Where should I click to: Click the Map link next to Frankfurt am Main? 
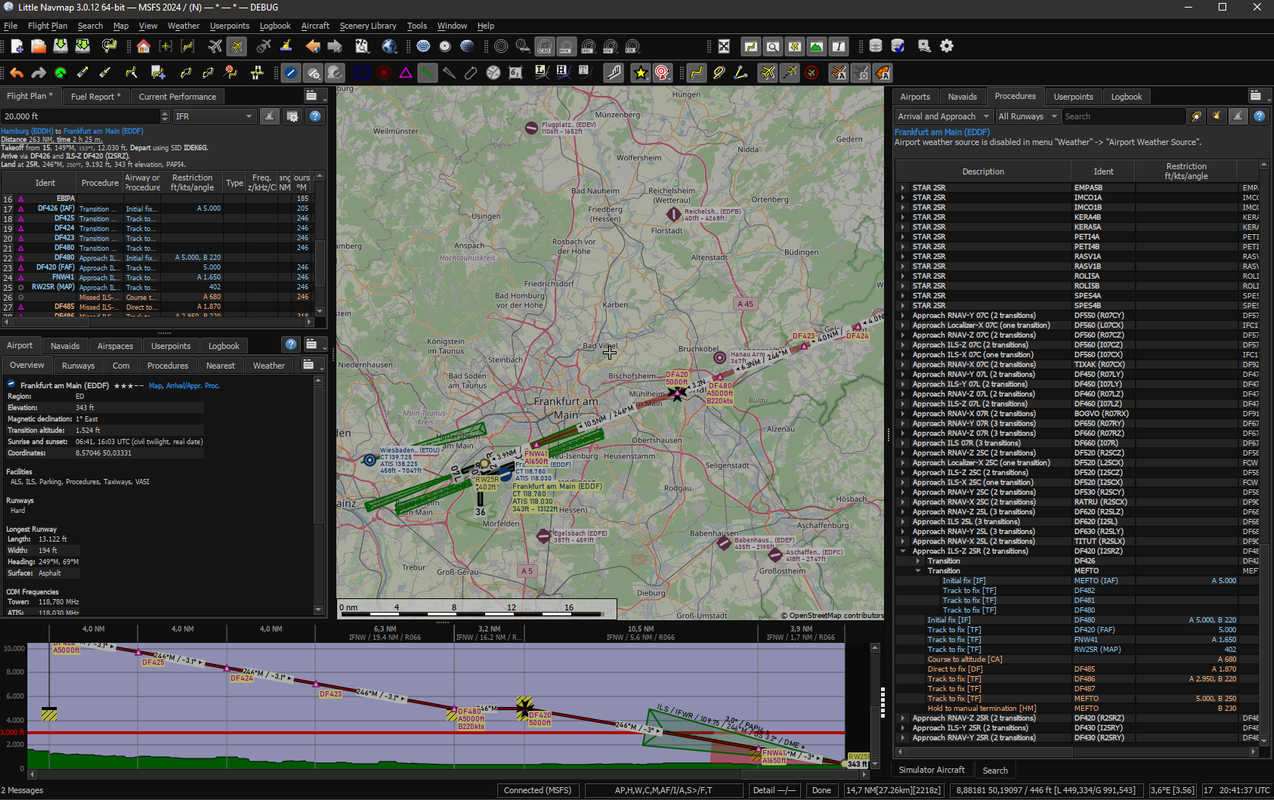tap(155, 385)
